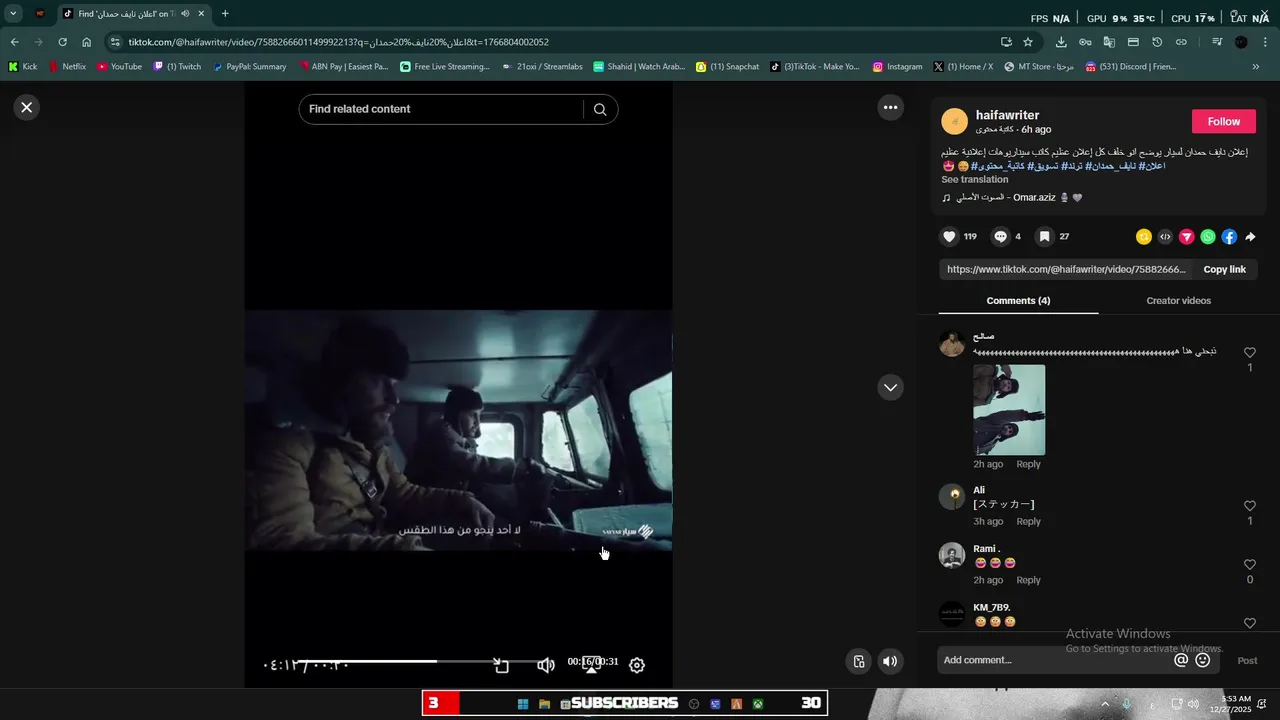Save video with bookmark icon
Image resolution: width=1280 pixels, height=720 pixels.
tap(1044, 237)
